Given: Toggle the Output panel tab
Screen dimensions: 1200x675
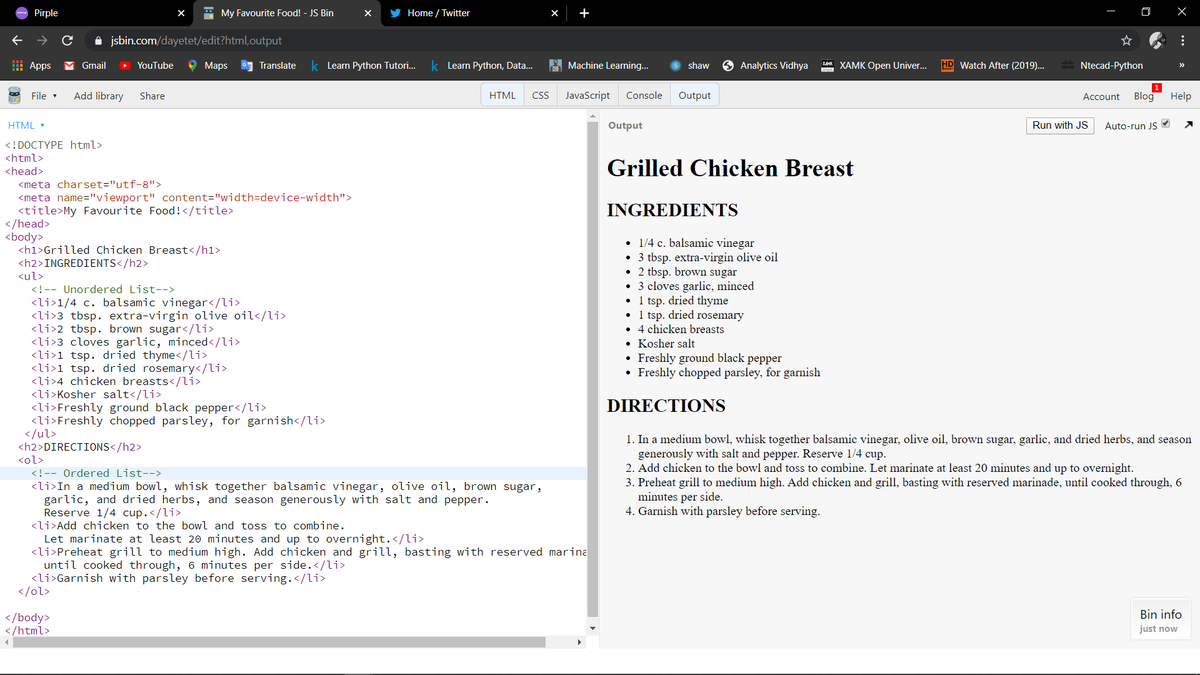Looking at the screenshot, I should click(694, 95).
